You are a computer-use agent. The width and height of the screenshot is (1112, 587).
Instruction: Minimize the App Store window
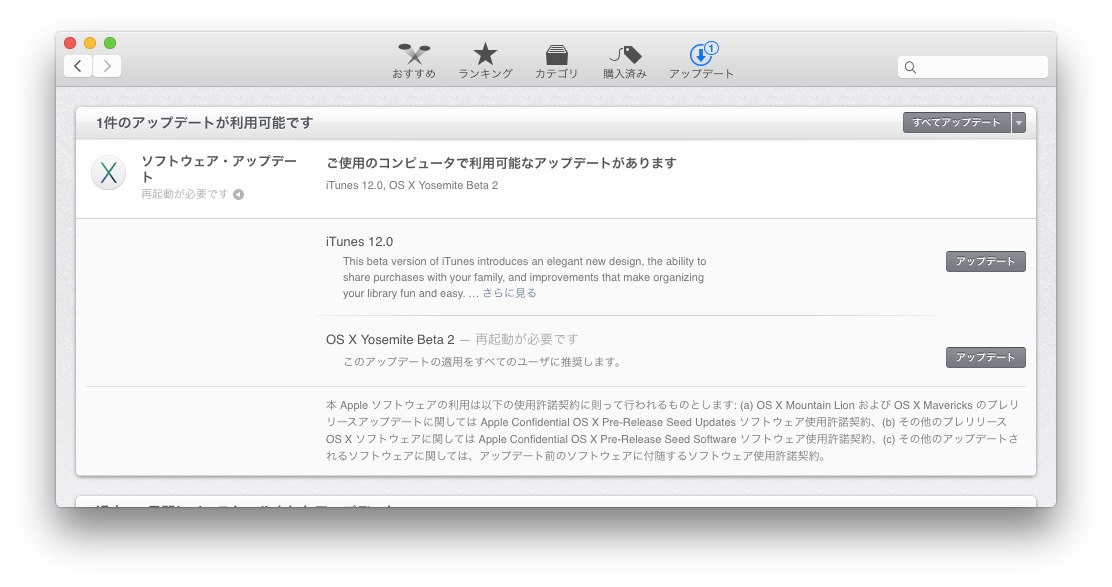(x=90, y=43)
